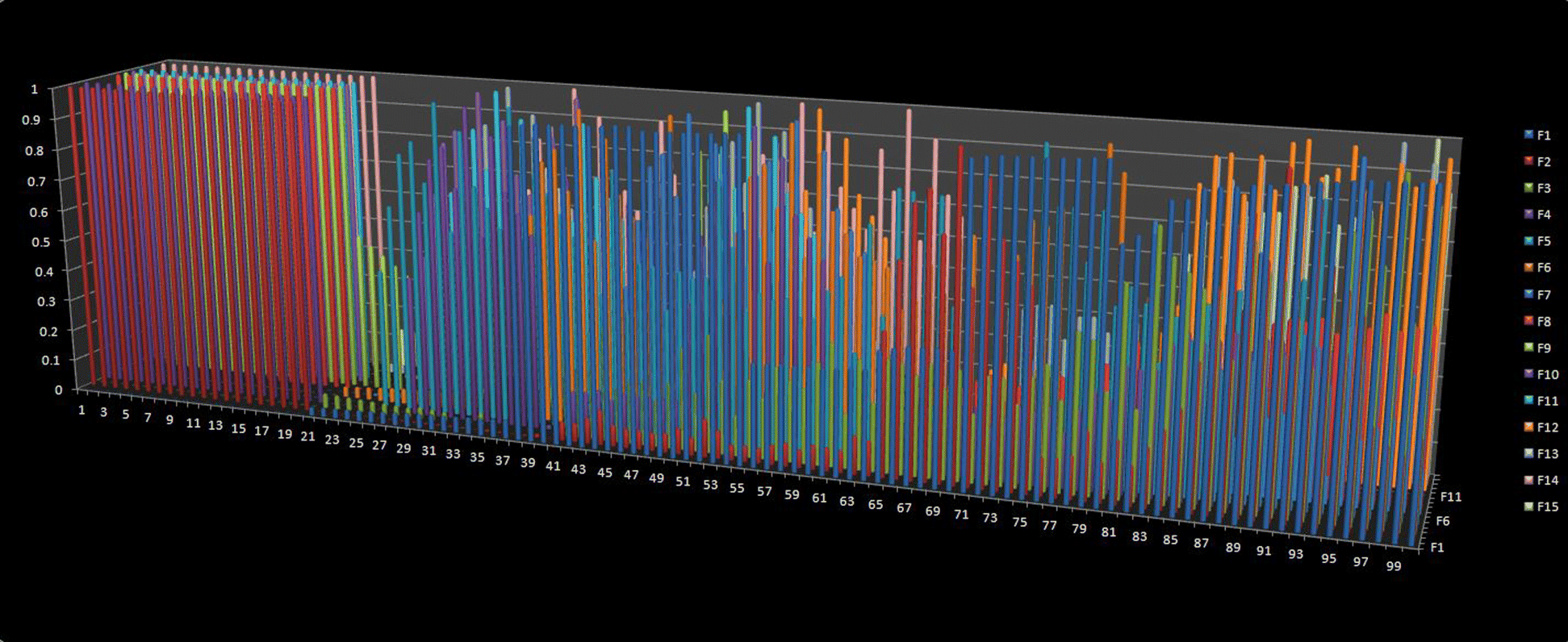The width and height of the screenshot is (1568, 642).
Task: Pick horizontal axis label 39
Action: pyautogui.click(x=528, y=462)
